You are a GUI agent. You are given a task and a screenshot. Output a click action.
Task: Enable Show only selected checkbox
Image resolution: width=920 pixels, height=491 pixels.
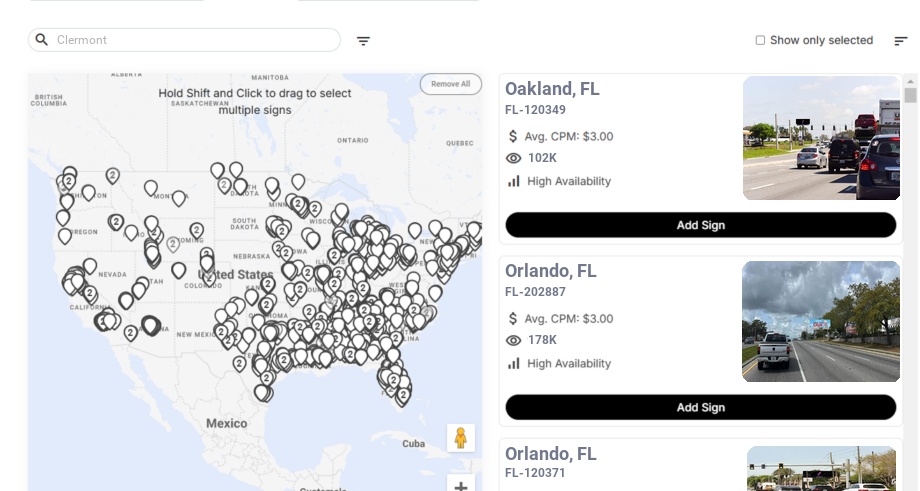pos(760,41)
